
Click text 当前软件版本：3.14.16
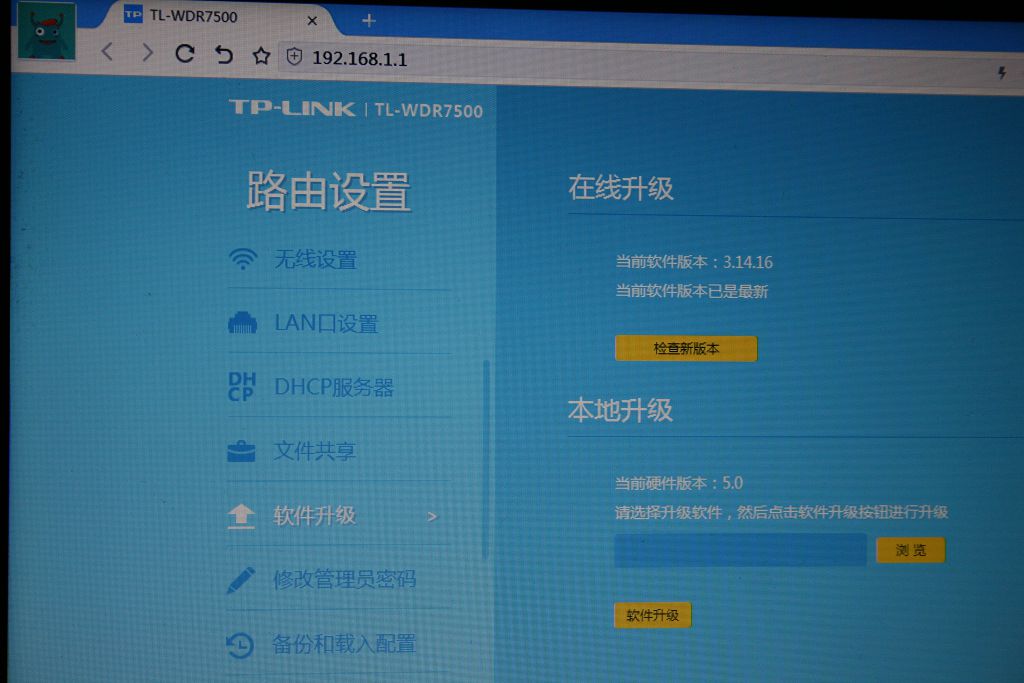[694, 262]
